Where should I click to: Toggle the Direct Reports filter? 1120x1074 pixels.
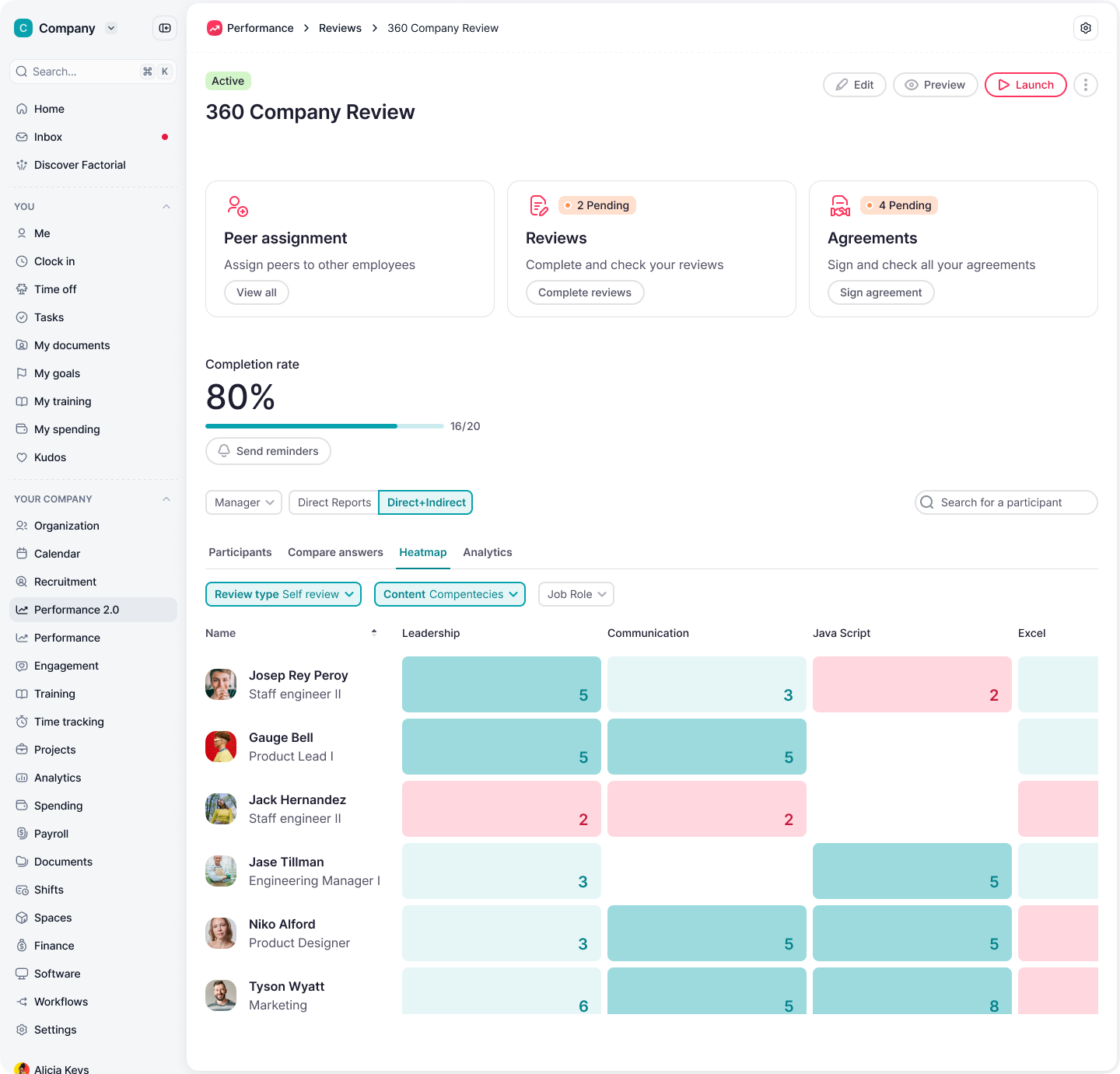click(x=333, y=502)
